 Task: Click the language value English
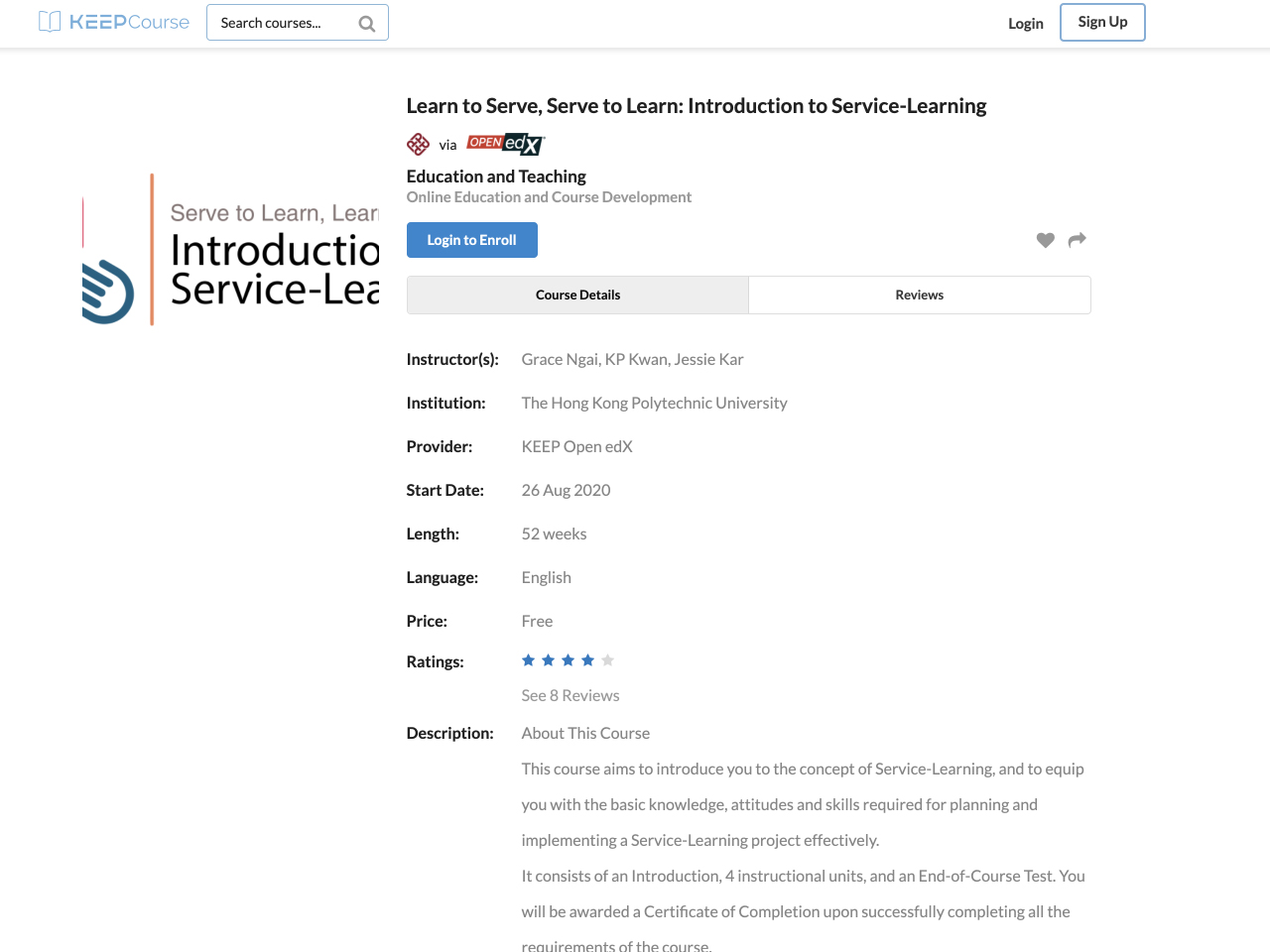[x=547, y=577]
